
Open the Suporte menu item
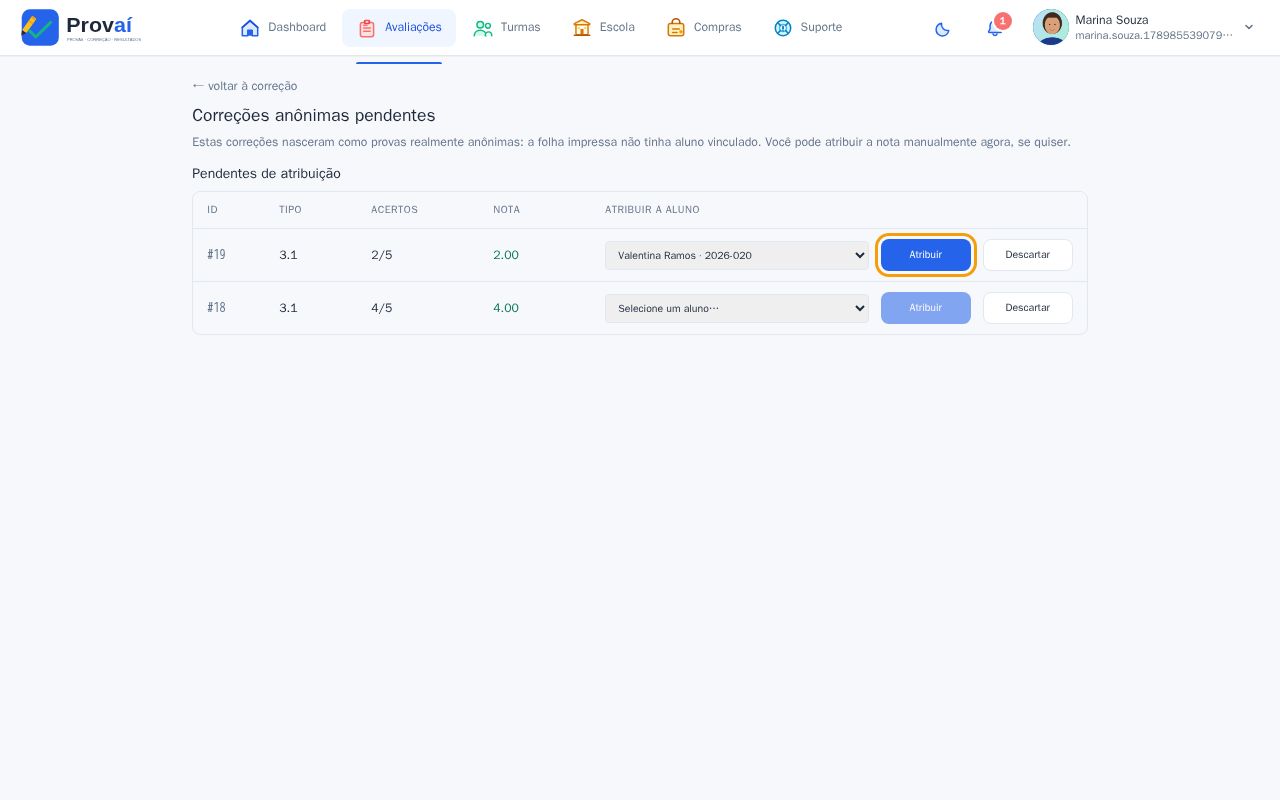point(808,28)
